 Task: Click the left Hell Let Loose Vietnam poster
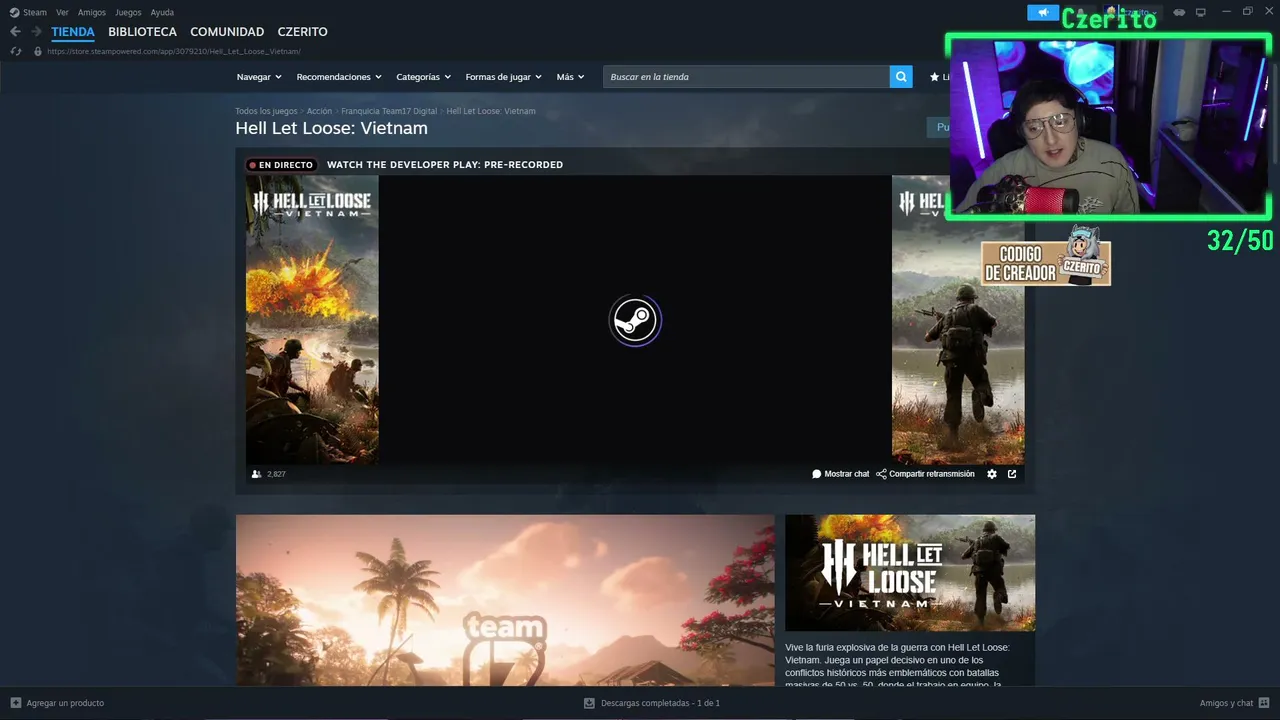tap(312, 319)
